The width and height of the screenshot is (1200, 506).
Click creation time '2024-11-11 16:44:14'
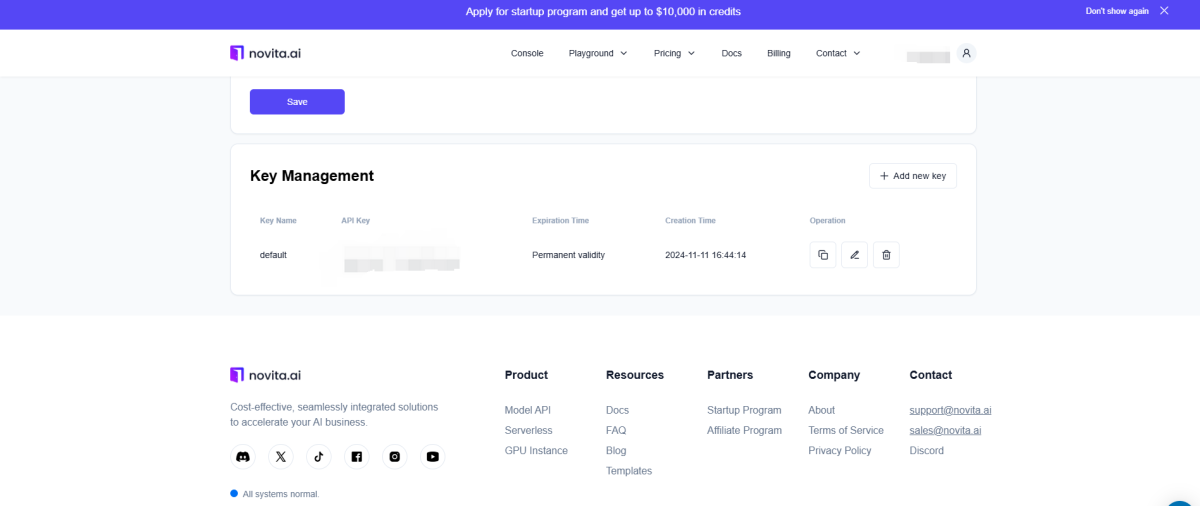click(706, 255)
